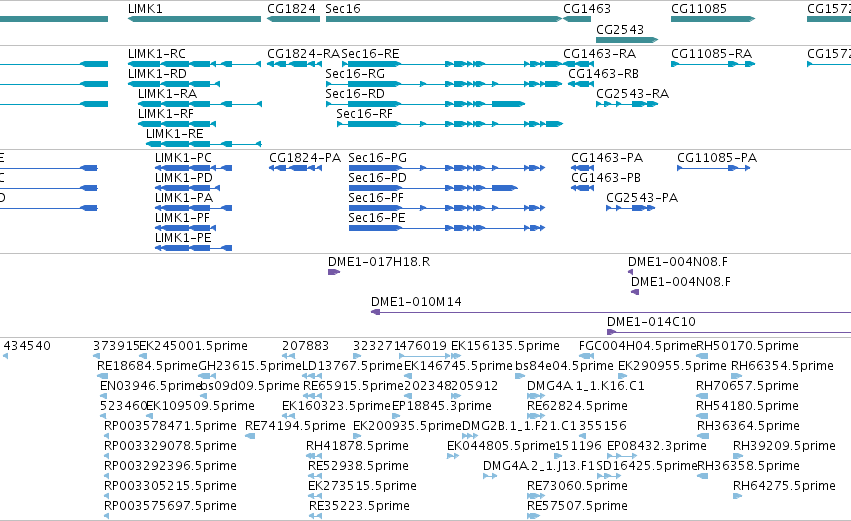Select BAC clone DME1-010M14
Screen dimensions: 851x521
(x=416, y=302)
